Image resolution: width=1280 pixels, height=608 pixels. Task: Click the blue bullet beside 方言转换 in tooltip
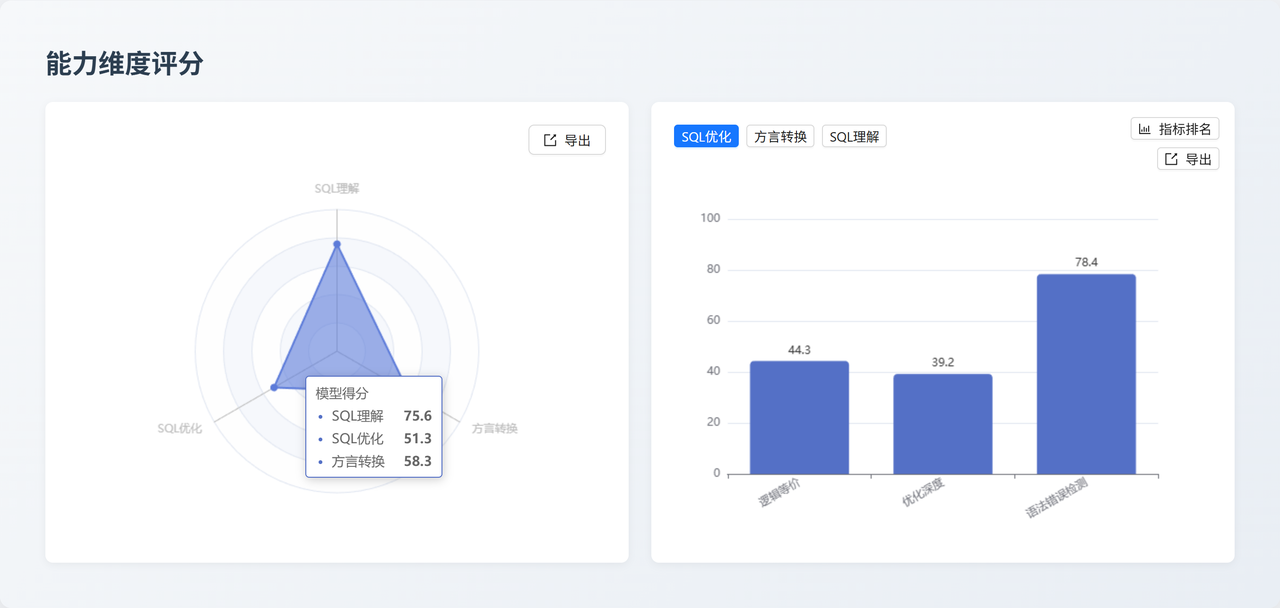tap(321, 462)
